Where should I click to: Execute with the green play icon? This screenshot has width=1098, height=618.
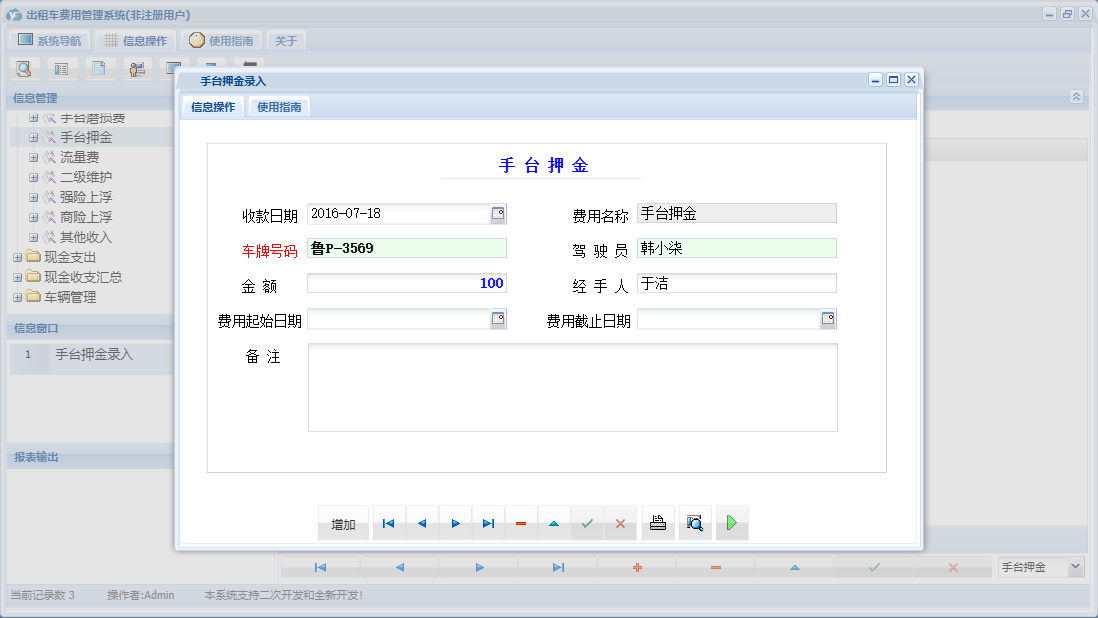pyautogui.click(x=731, y=522)
